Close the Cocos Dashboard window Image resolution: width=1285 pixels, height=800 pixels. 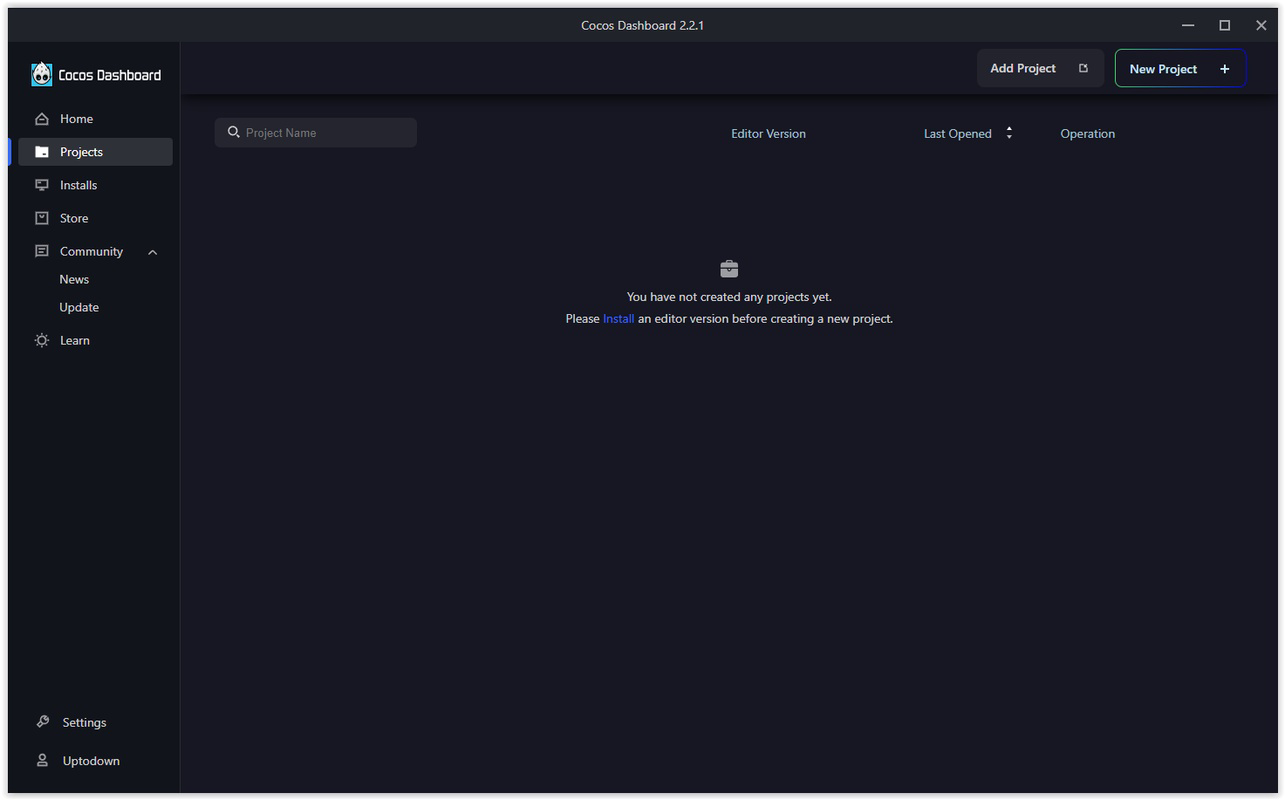pyautogui.click(x=1261, y=25)
